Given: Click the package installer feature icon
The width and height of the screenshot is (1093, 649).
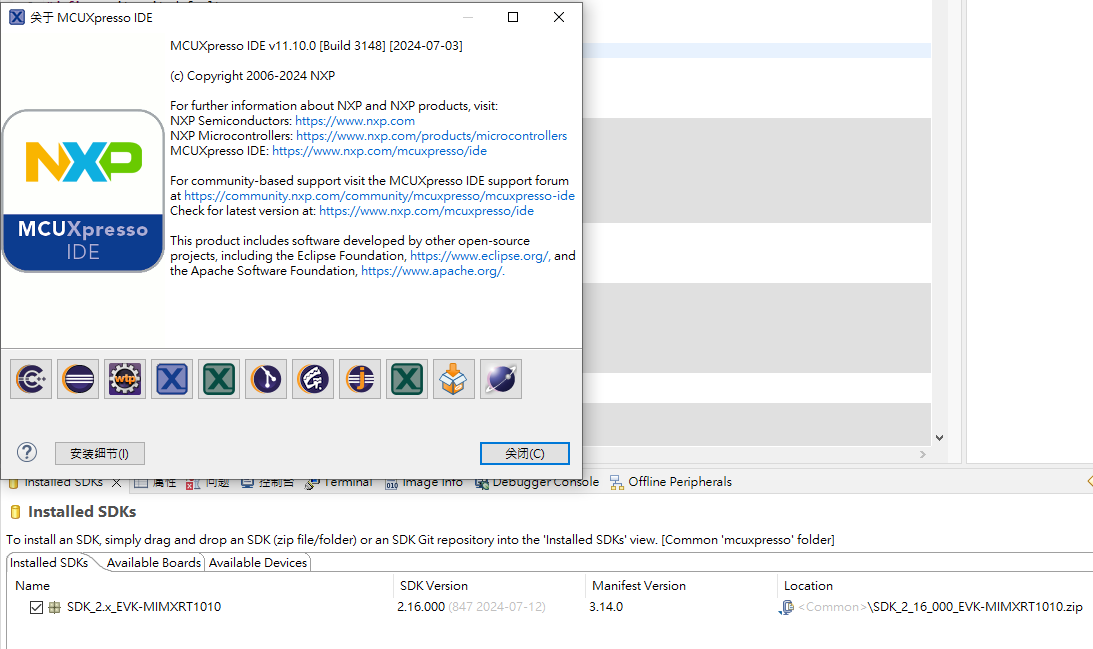Looking at the screenshot, I should pyautogui.click(x=453, y=379).
